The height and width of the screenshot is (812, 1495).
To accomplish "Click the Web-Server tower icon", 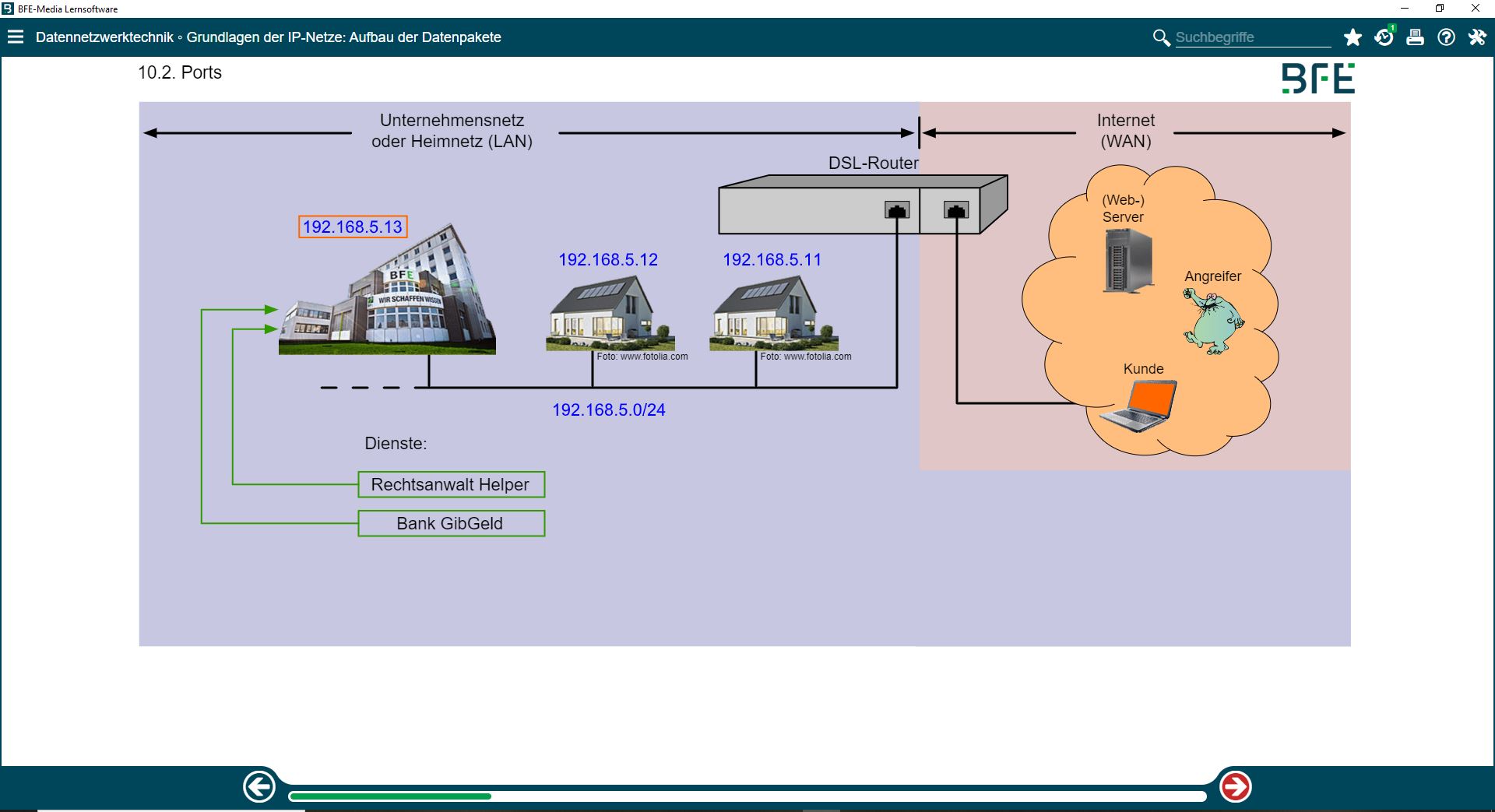I will pos(1127,262).
